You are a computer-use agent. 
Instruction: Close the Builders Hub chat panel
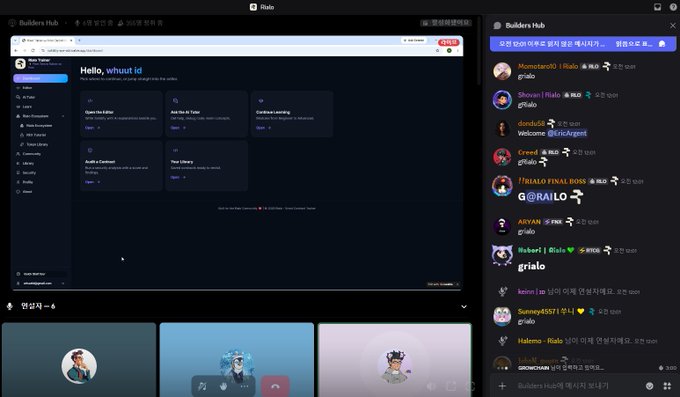point(673,26)
